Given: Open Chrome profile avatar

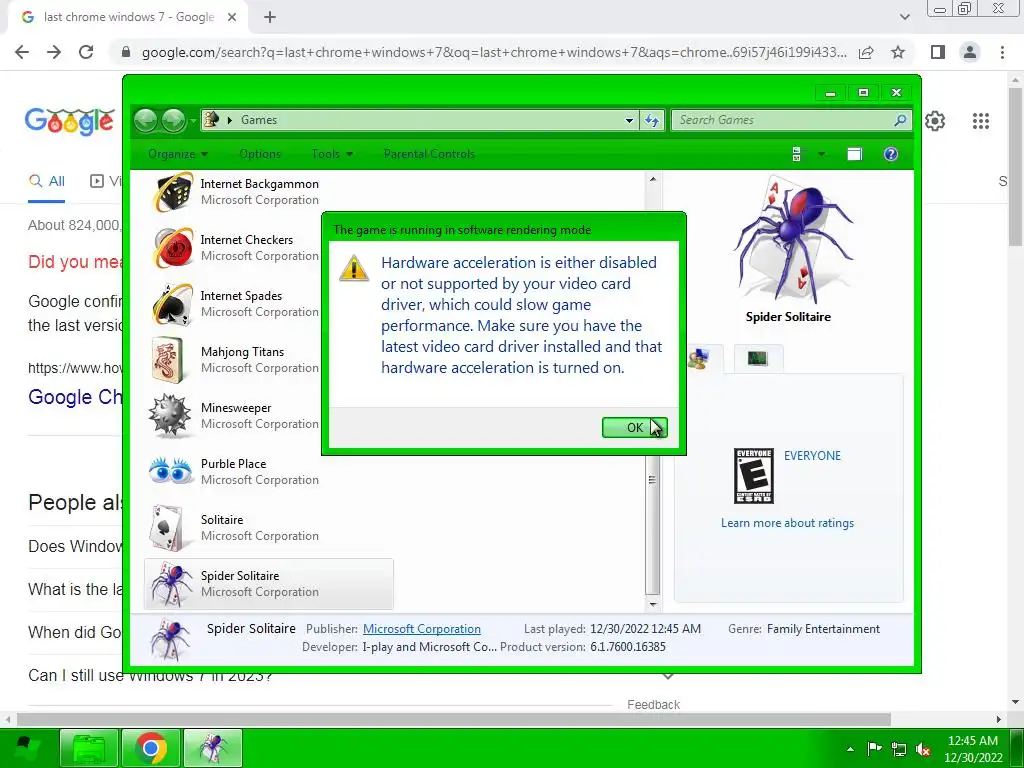Looking at the screenshot, I should [970, 52].
